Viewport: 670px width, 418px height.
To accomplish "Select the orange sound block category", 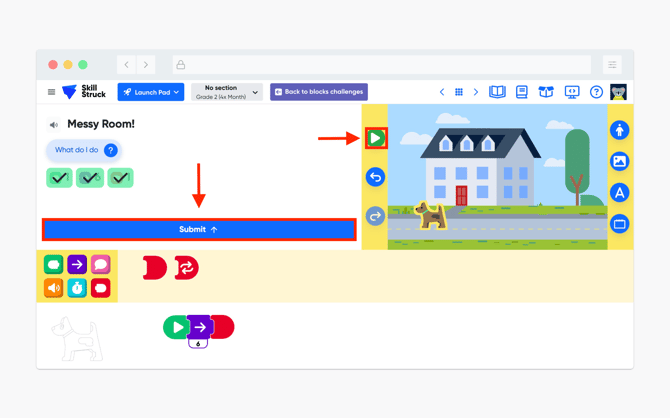I will coord(53,288).
